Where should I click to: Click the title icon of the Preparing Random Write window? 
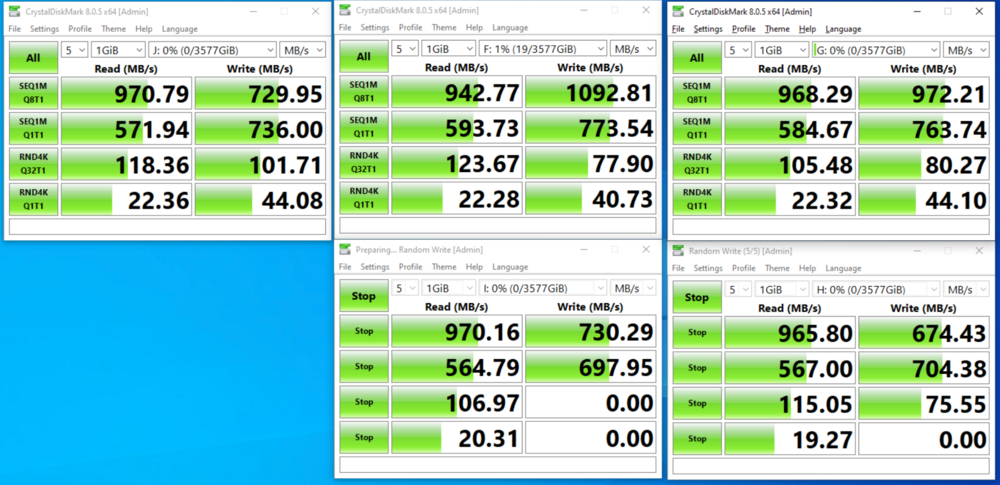344,250
